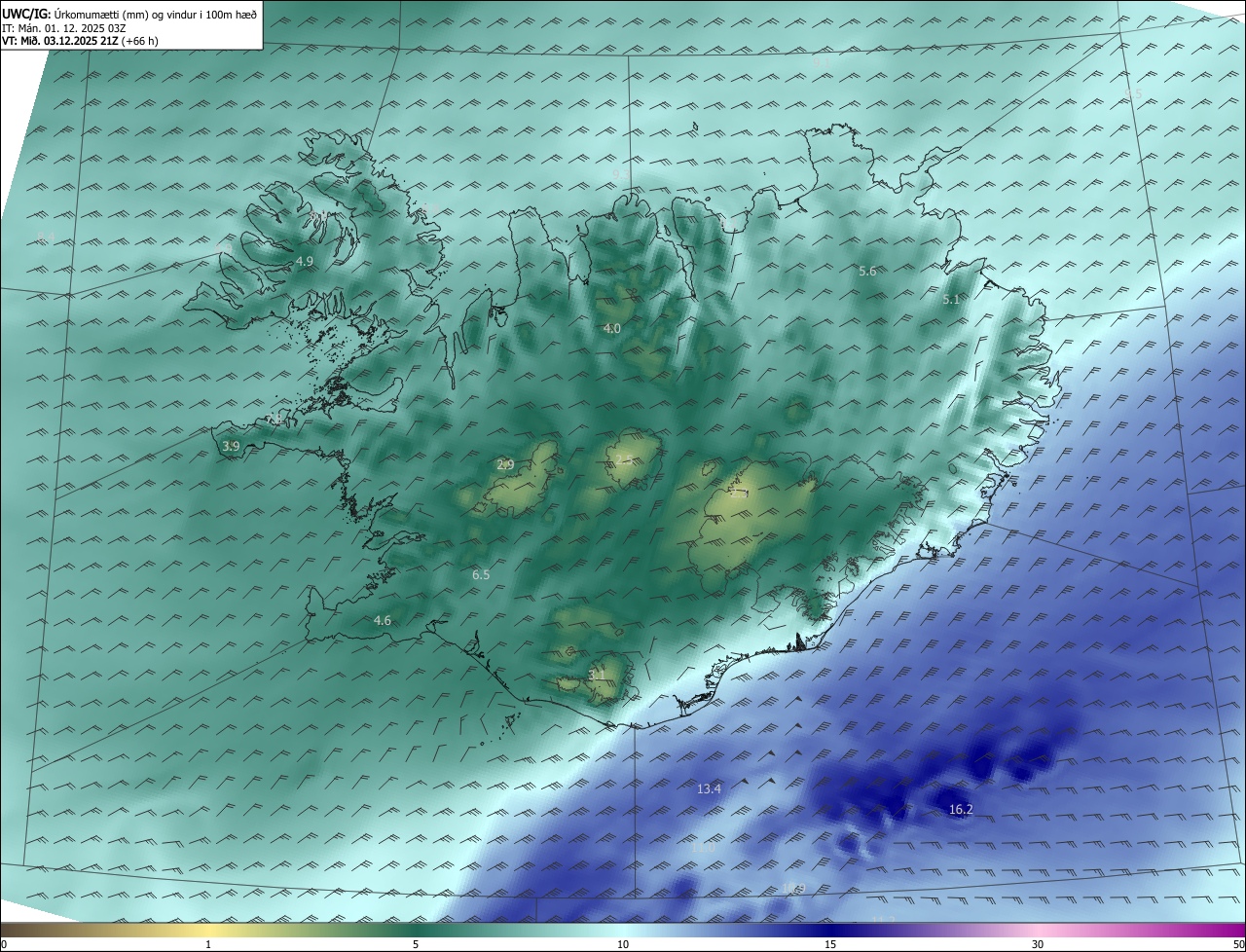Click the 3.9 value on the western peninsula tip

click(x=231, y=447)
